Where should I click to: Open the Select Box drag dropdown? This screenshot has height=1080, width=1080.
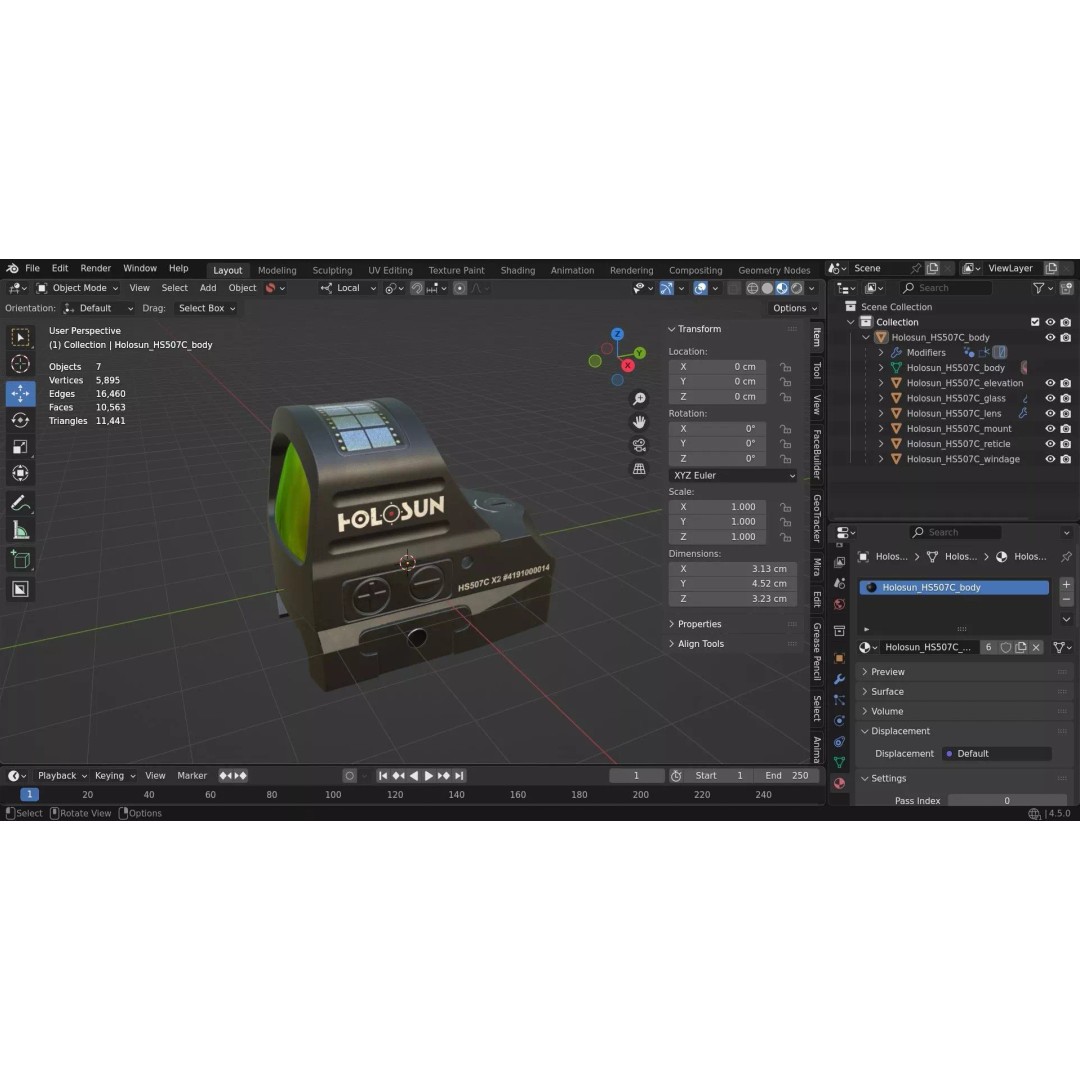(206, 309)
